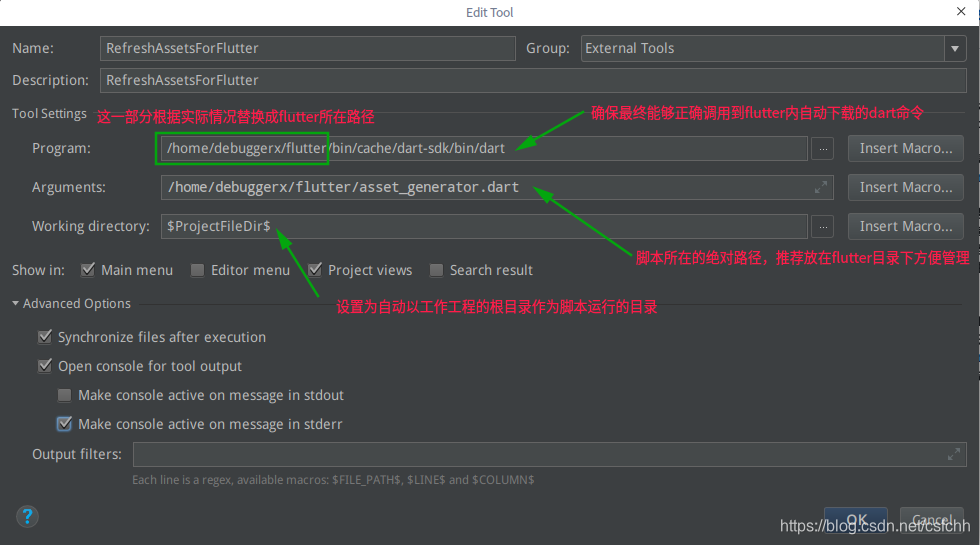
Task: Click Insert Macro for Working directory
Action: 906,226
